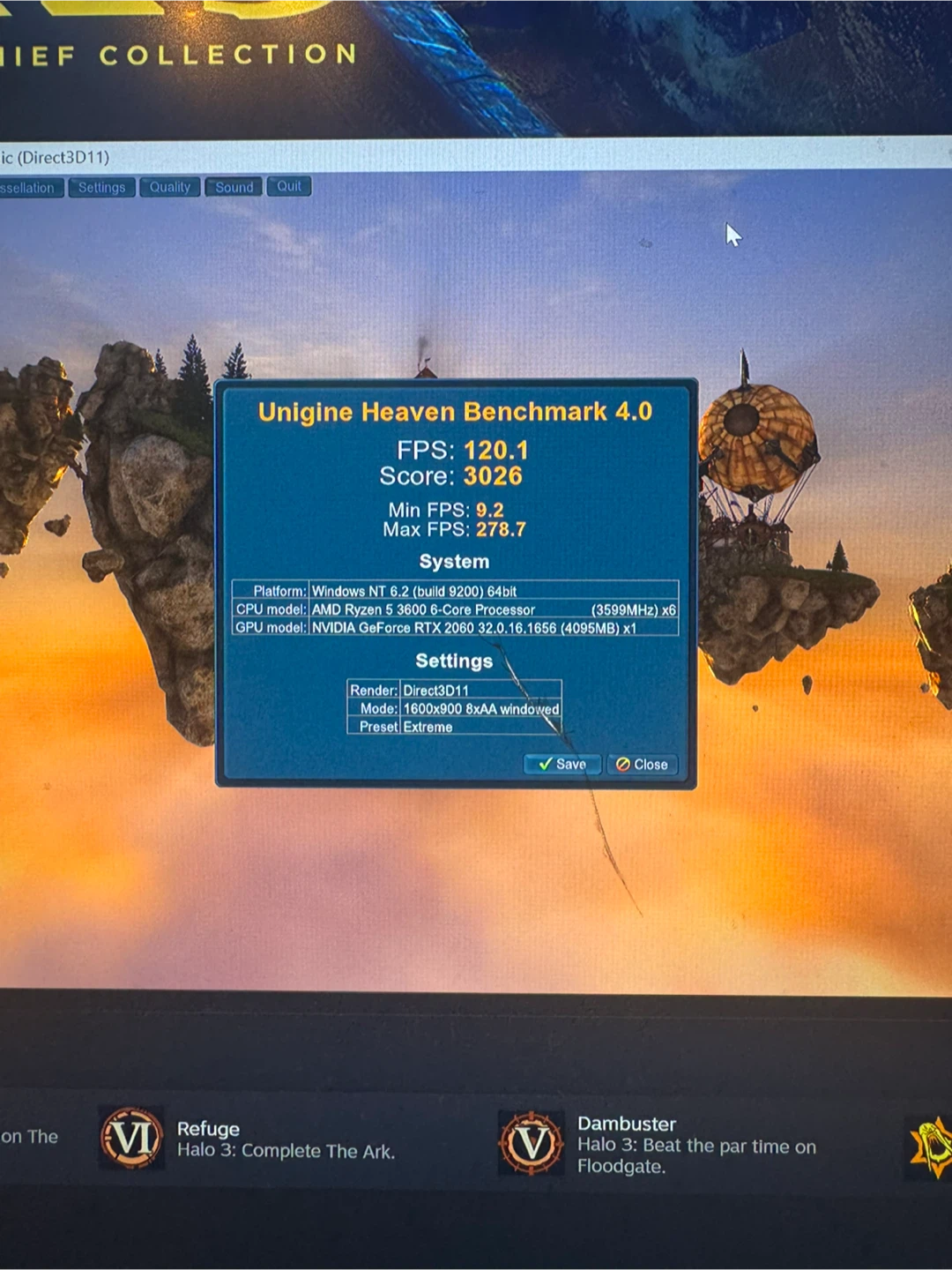
Task: Click the Score value 3026
Action: [493, 476]
